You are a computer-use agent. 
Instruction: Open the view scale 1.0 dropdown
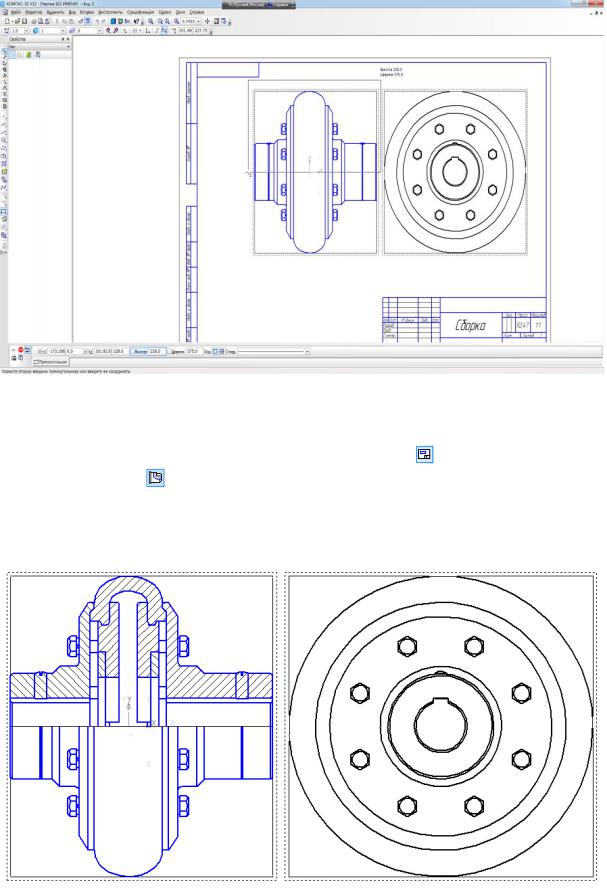point(27,30)
